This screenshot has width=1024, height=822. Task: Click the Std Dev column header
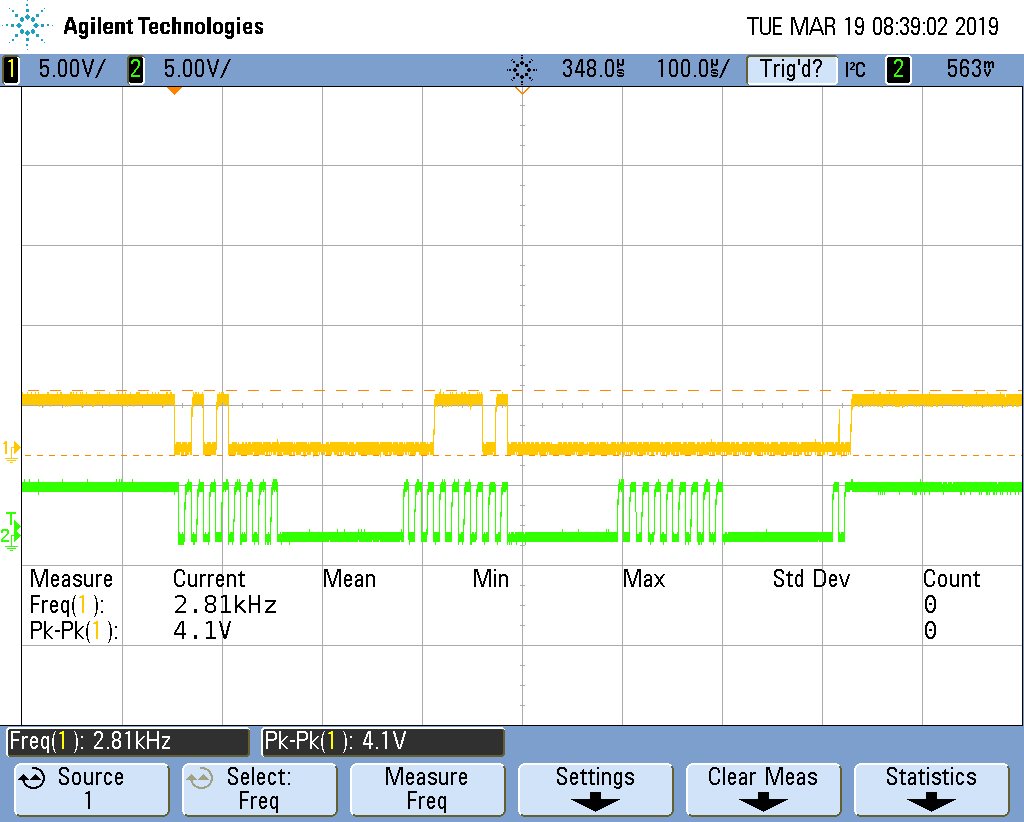click(811, 579)
